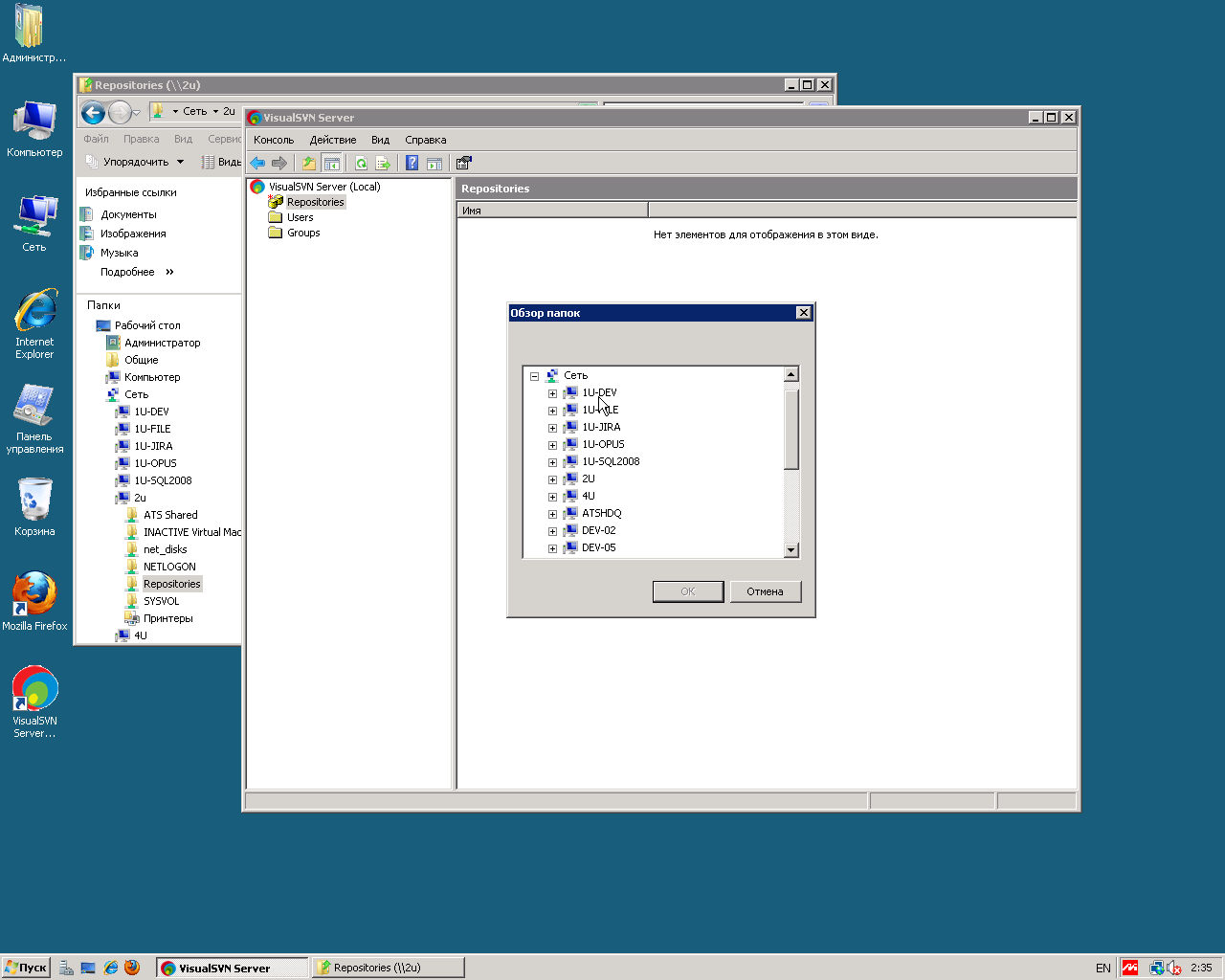Image resolution: width=1225 pixels, height=980 pixels.
Task: Open Файл menu in Repositories explorer
Action: 96,139
